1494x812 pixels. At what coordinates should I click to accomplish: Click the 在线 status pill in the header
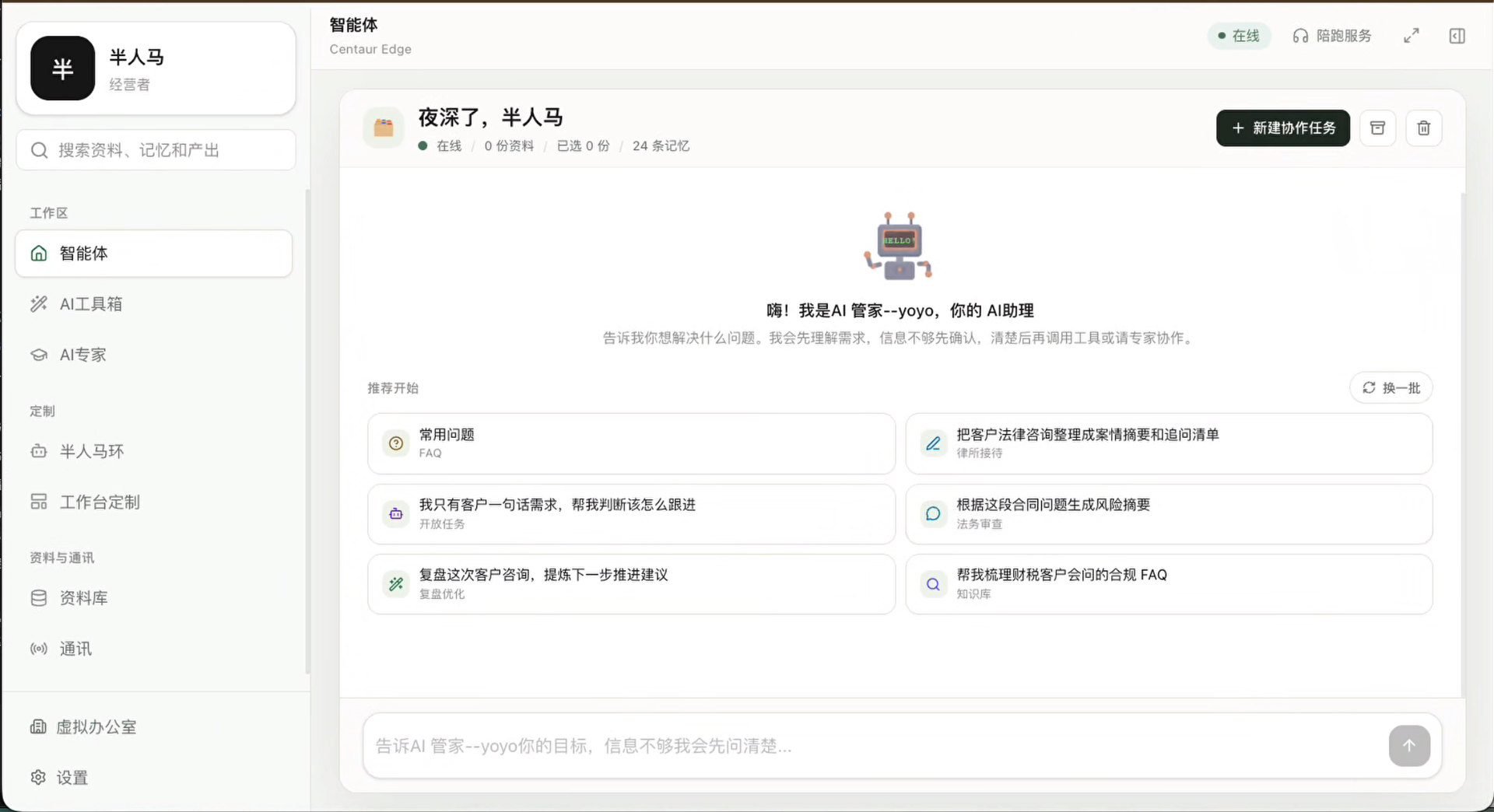tap(1239, 36)
